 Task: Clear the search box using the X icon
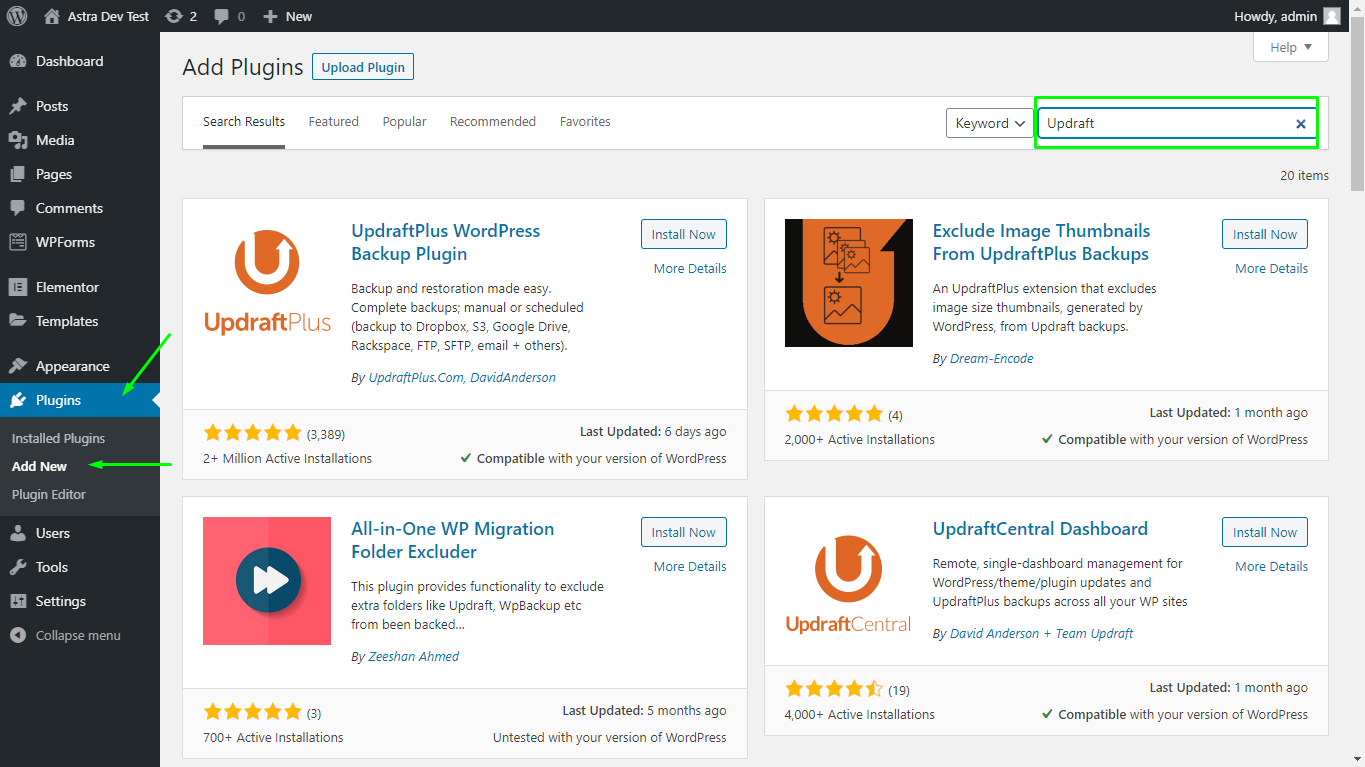click(1300, 123)
